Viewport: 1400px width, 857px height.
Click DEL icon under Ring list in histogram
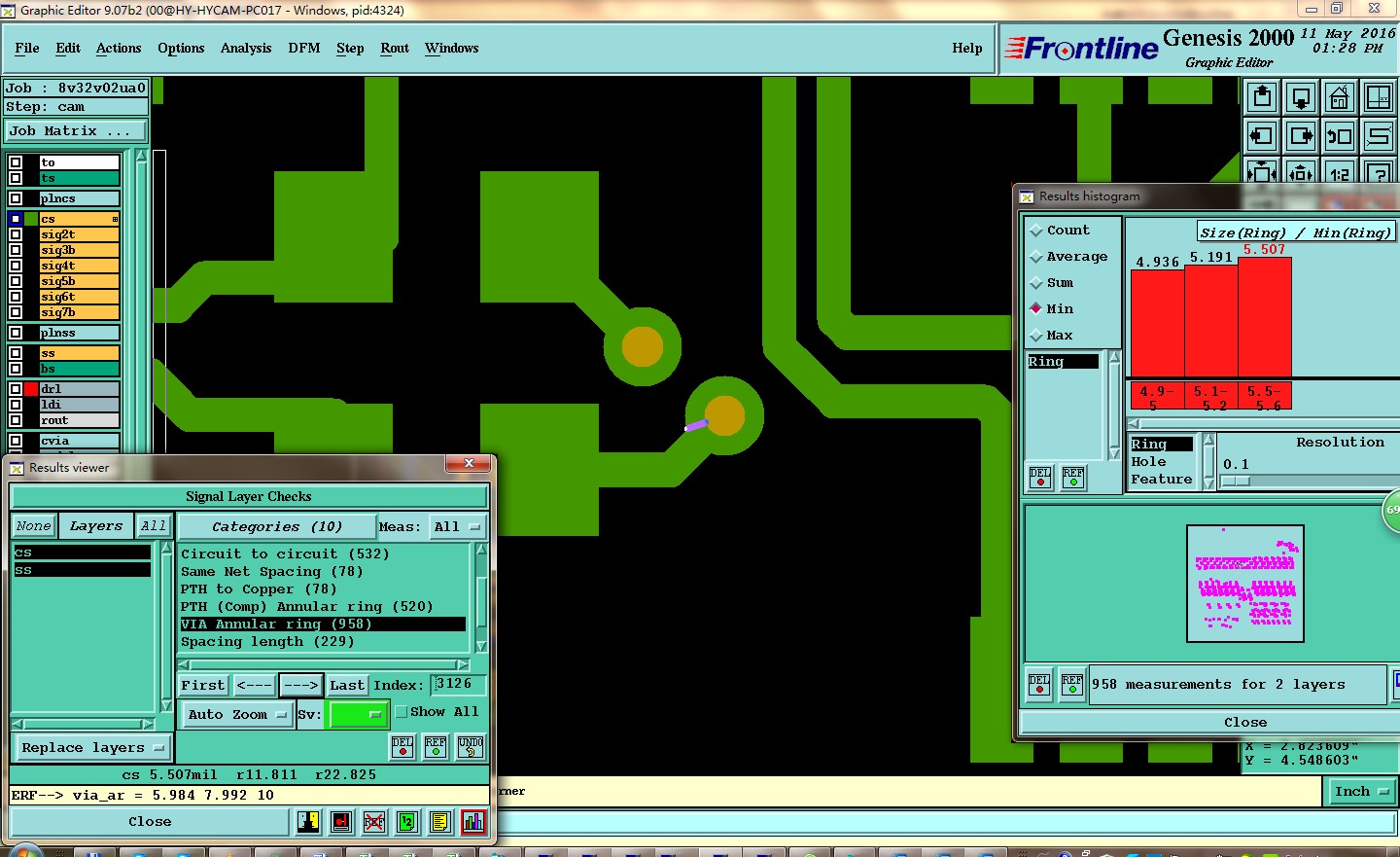pos(1040,478)
